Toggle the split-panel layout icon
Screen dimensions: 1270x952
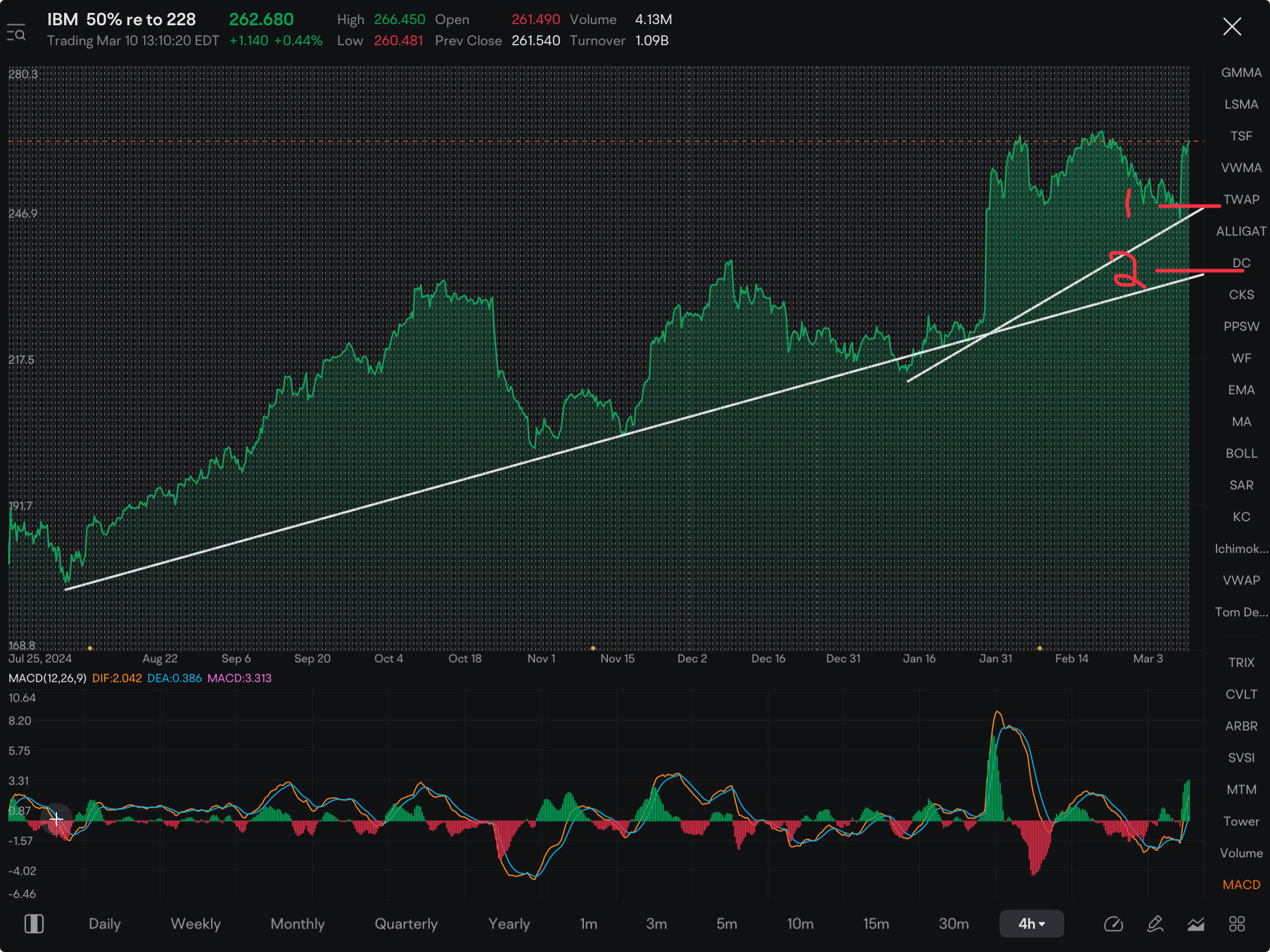tap(34, 924)
